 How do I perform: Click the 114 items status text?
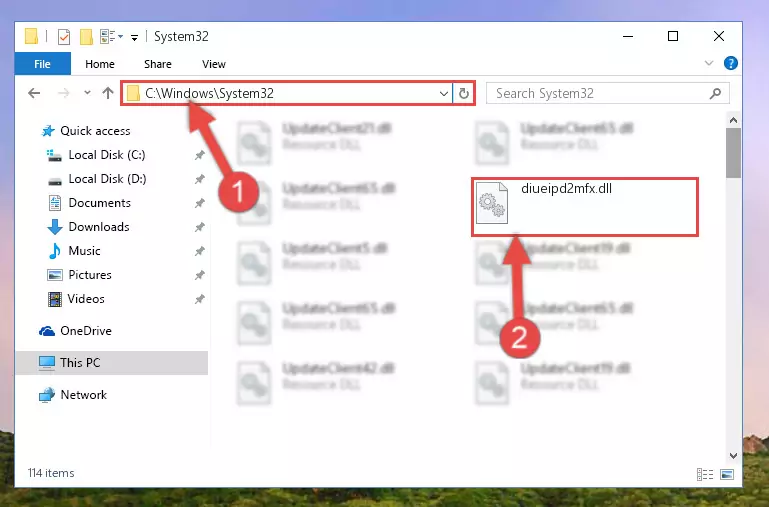tap(51, 473)
